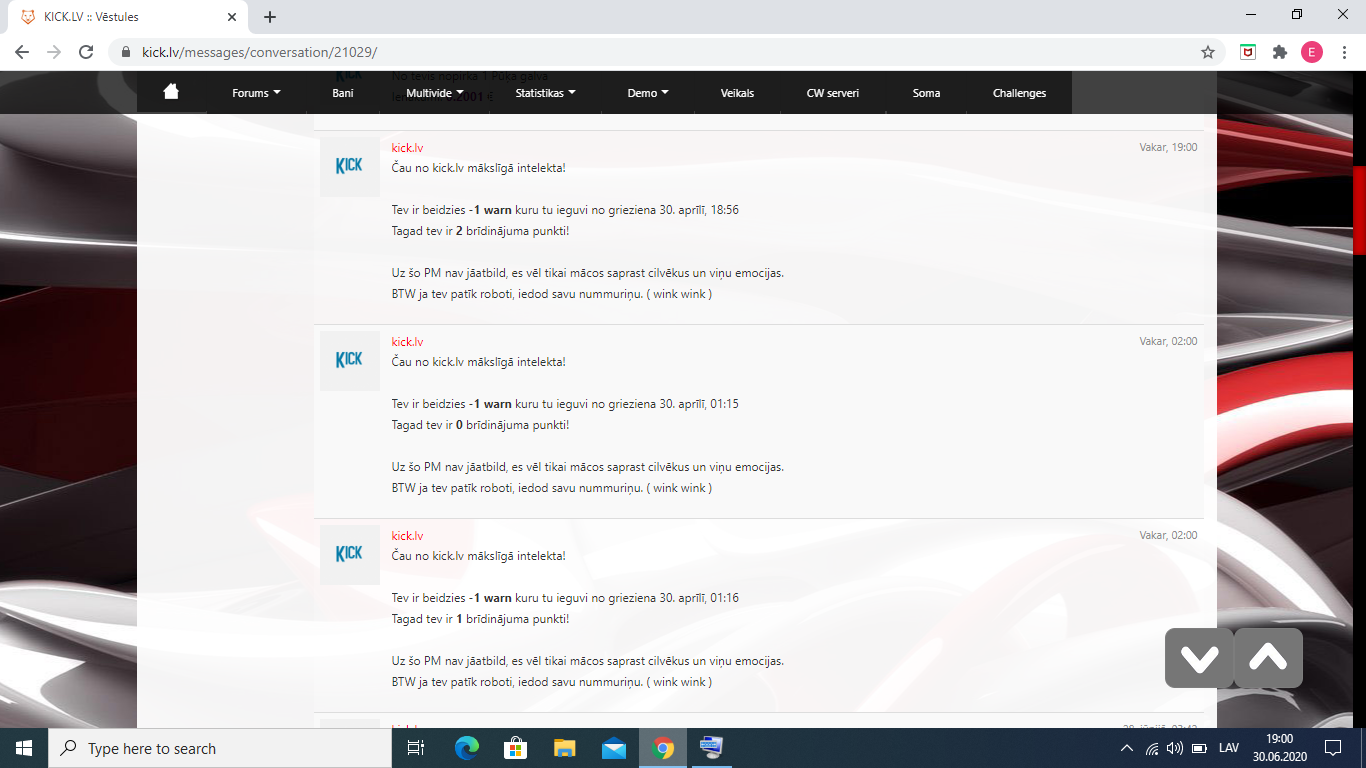Open the taskbar clock showing 30.06.2020
The image size is (1366, 768).
point(1279,748)
